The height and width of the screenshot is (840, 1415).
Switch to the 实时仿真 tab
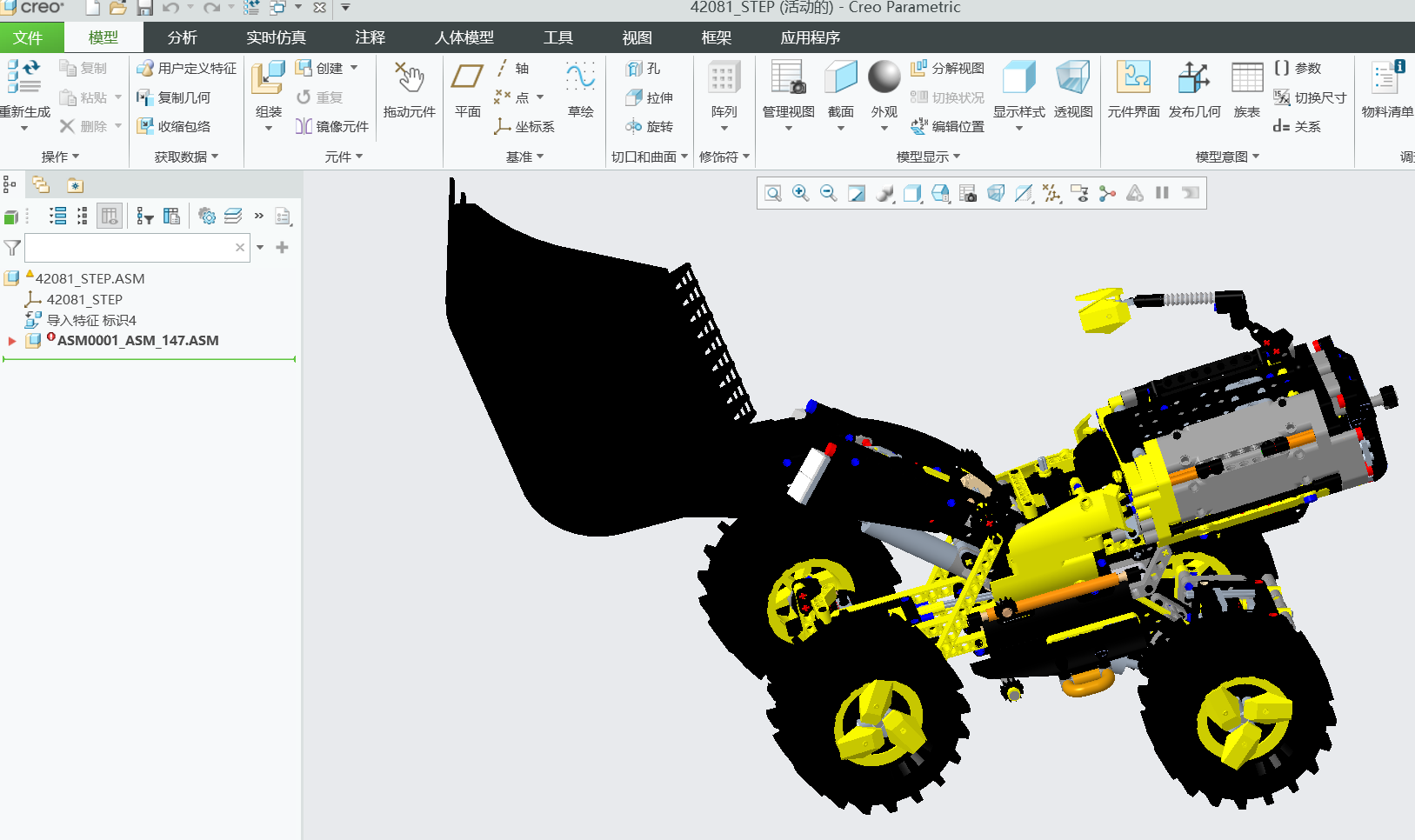(x=276, y=37)
